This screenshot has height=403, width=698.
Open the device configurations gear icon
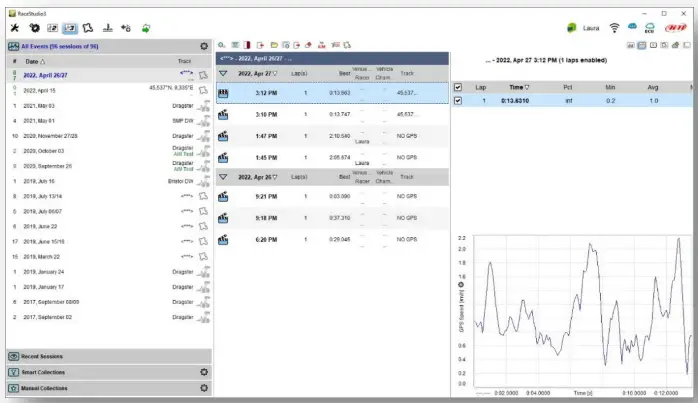tap(34, 28)
